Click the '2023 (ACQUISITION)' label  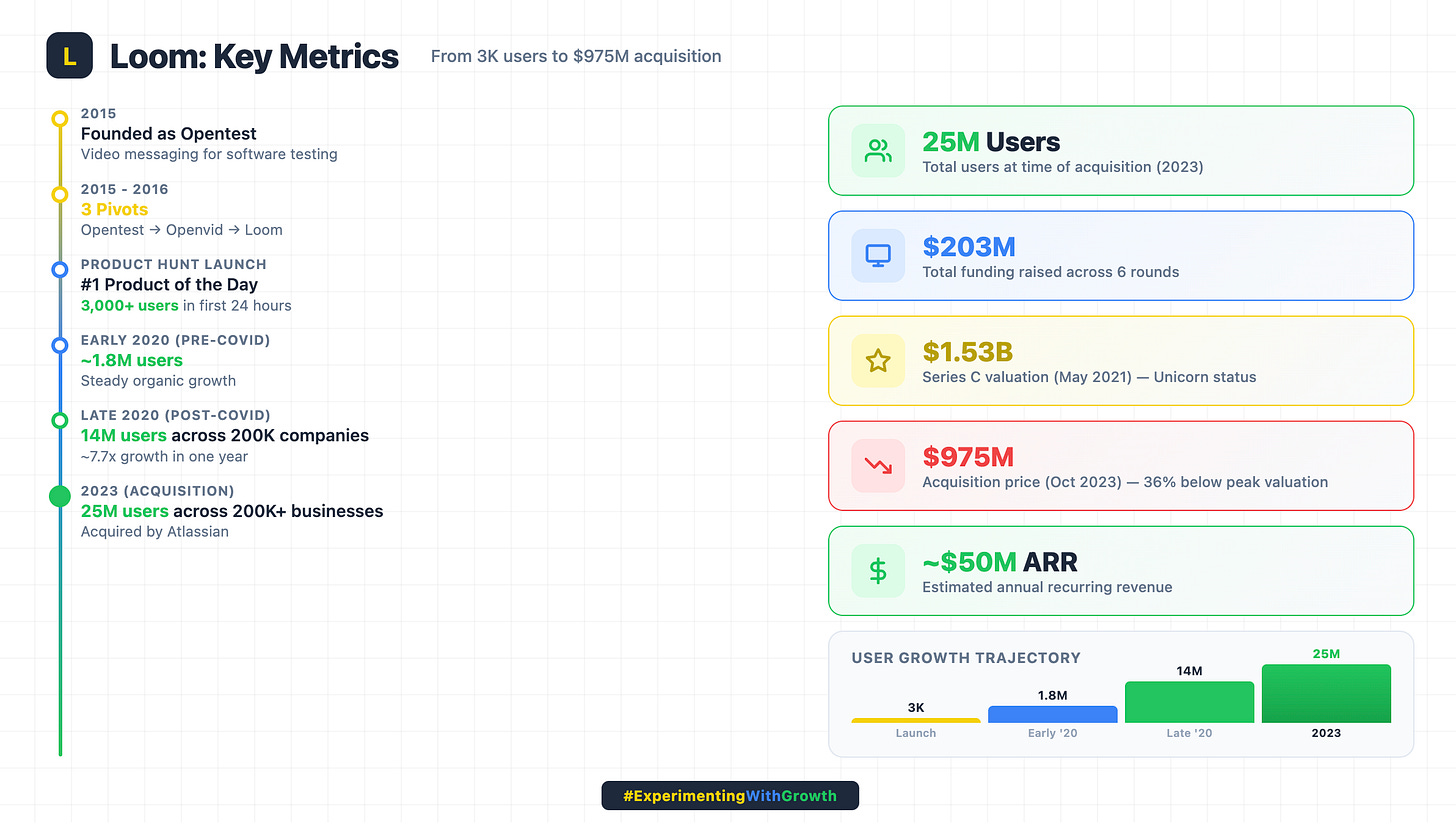click(x=158, y=490)
